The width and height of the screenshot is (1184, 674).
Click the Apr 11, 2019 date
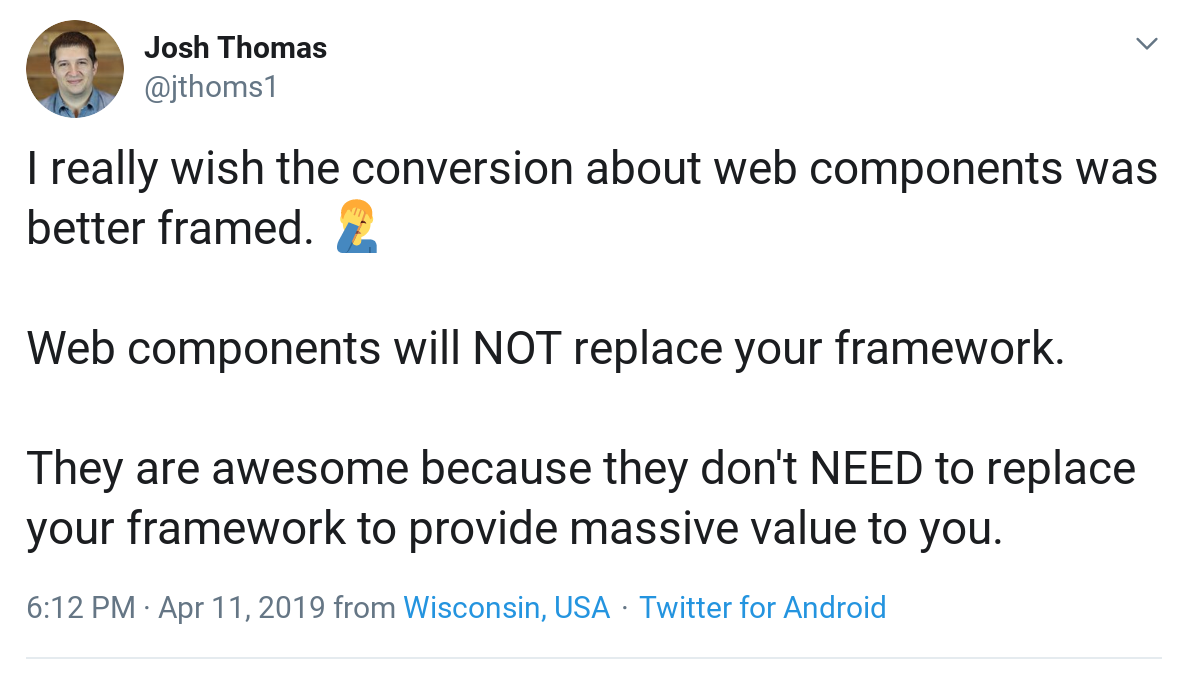(x=242, y=608)
